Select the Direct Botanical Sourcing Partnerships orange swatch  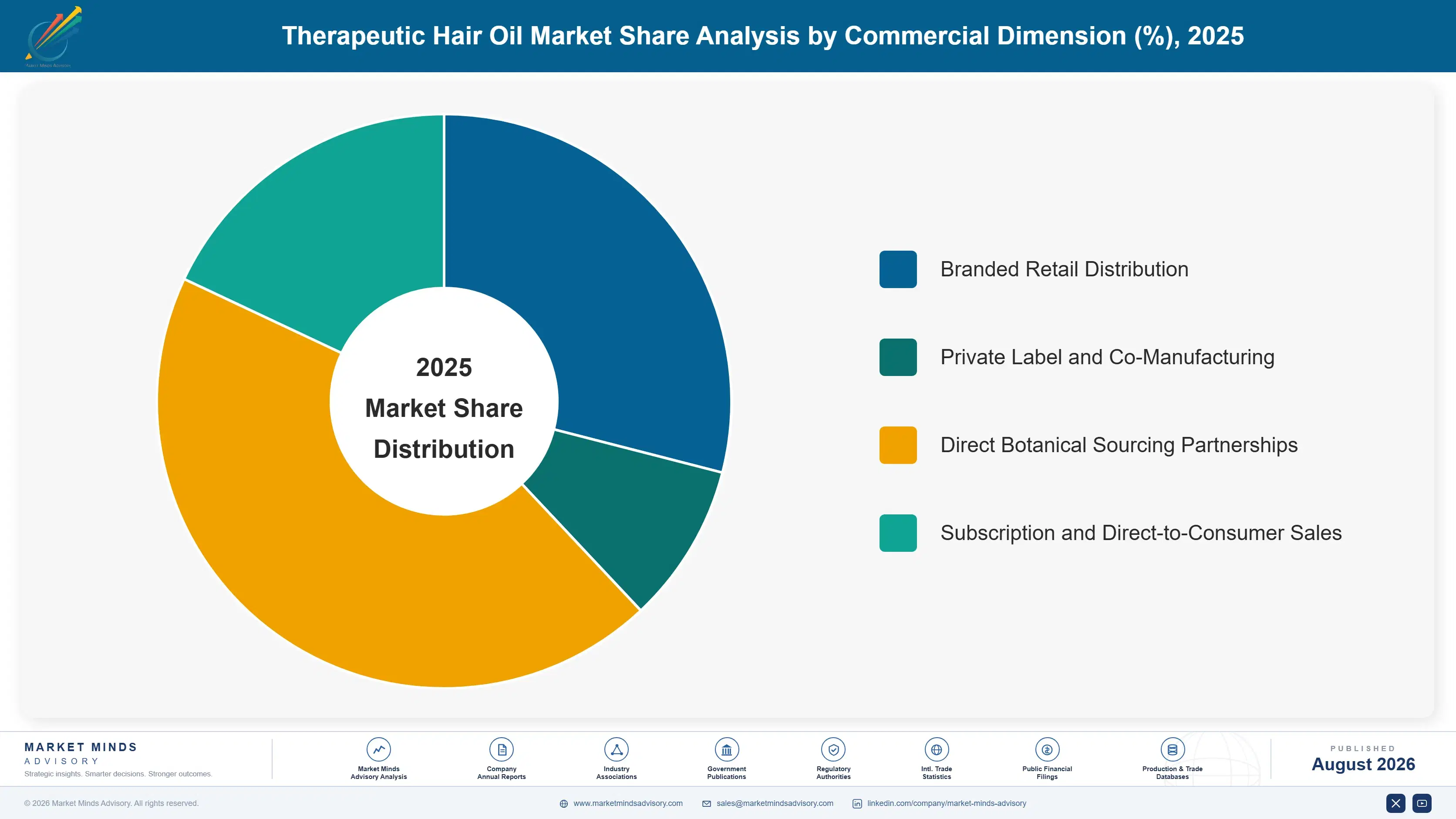(x=898, y=445)
